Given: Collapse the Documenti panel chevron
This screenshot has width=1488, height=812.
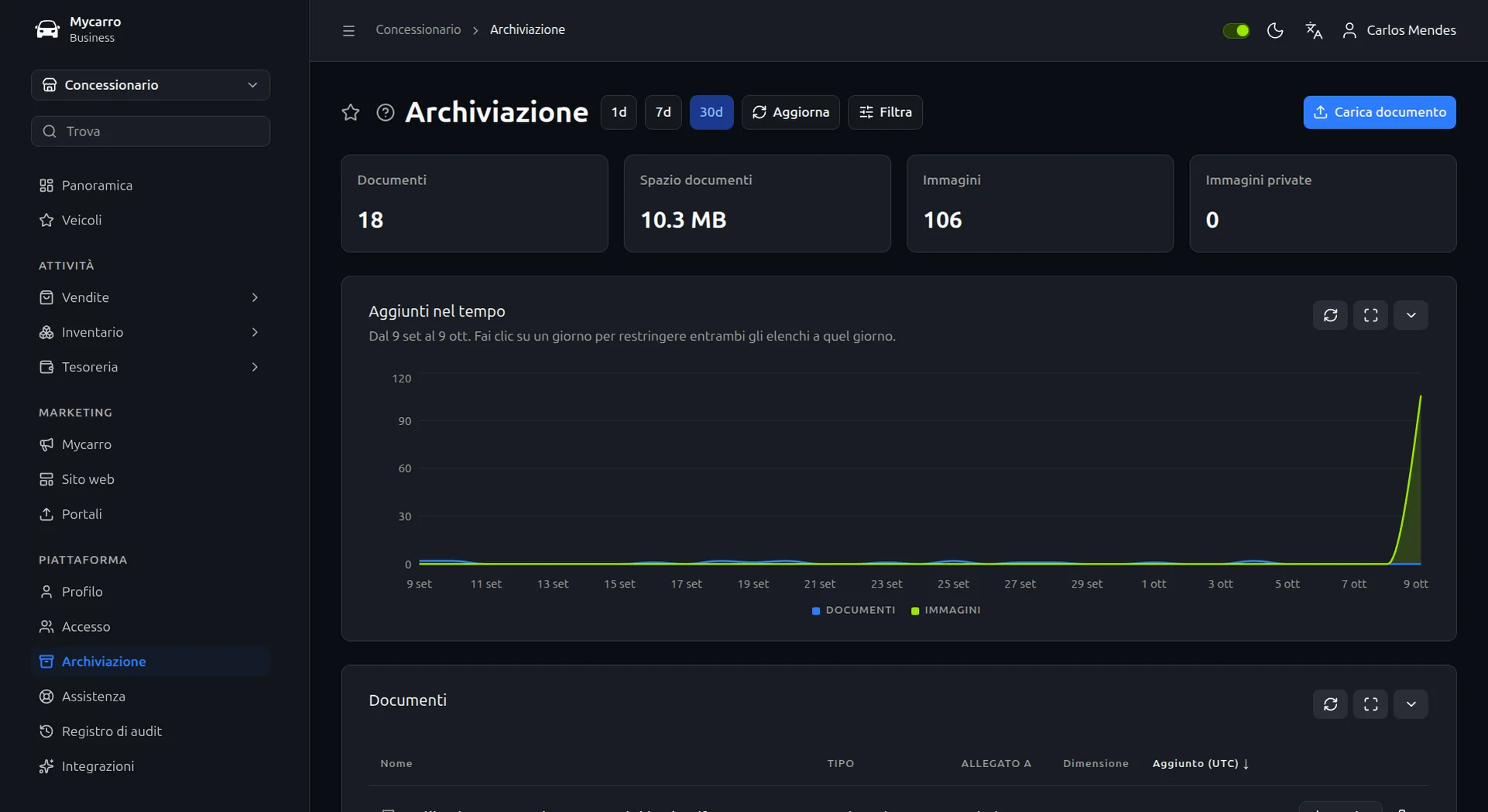Looking at the screenshot, I should pyautogui.click(x=1411, y=704).
